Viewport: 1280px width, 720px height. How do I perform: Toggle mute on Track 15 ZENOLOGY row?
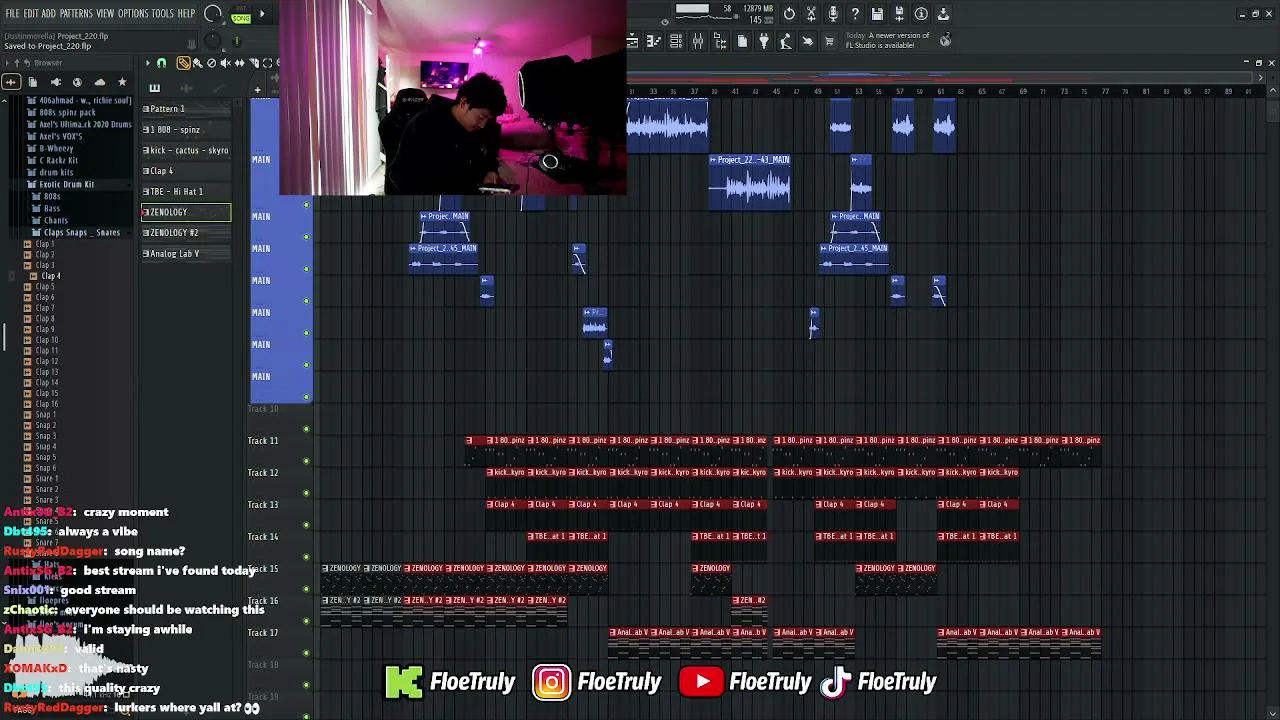point(306,589)
